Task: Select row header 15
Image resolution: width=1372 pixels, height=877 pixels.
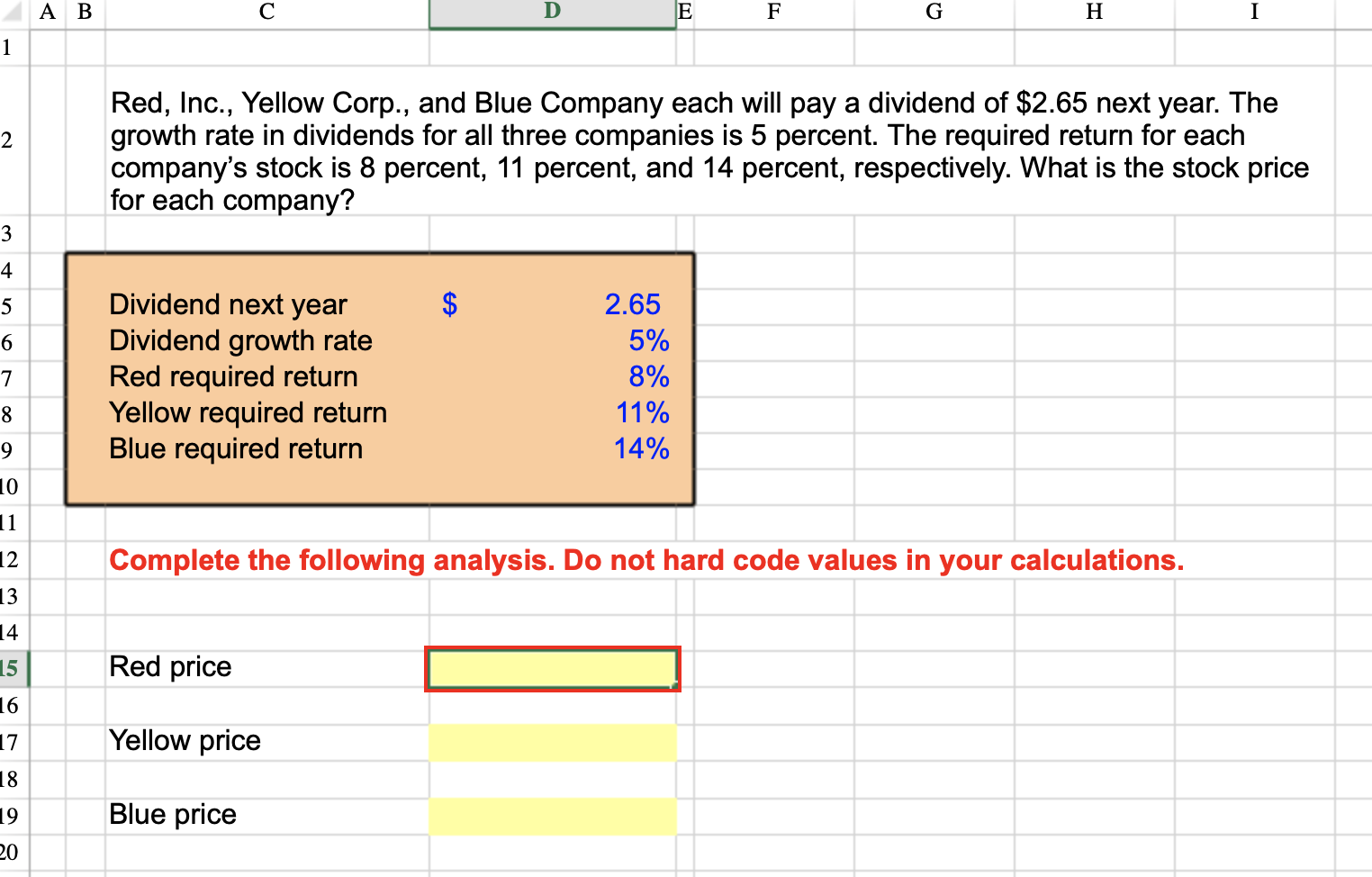Action: (x=13, y=669)
